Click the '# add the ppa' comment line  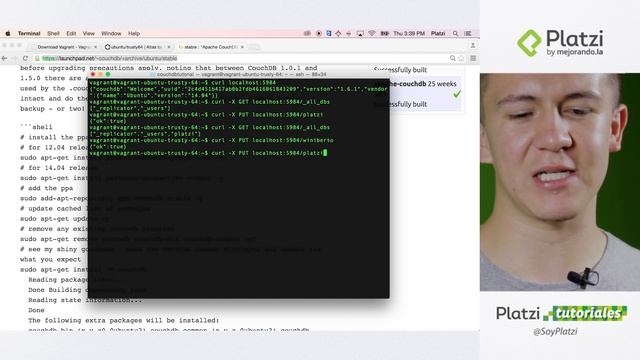pos(47,188)
